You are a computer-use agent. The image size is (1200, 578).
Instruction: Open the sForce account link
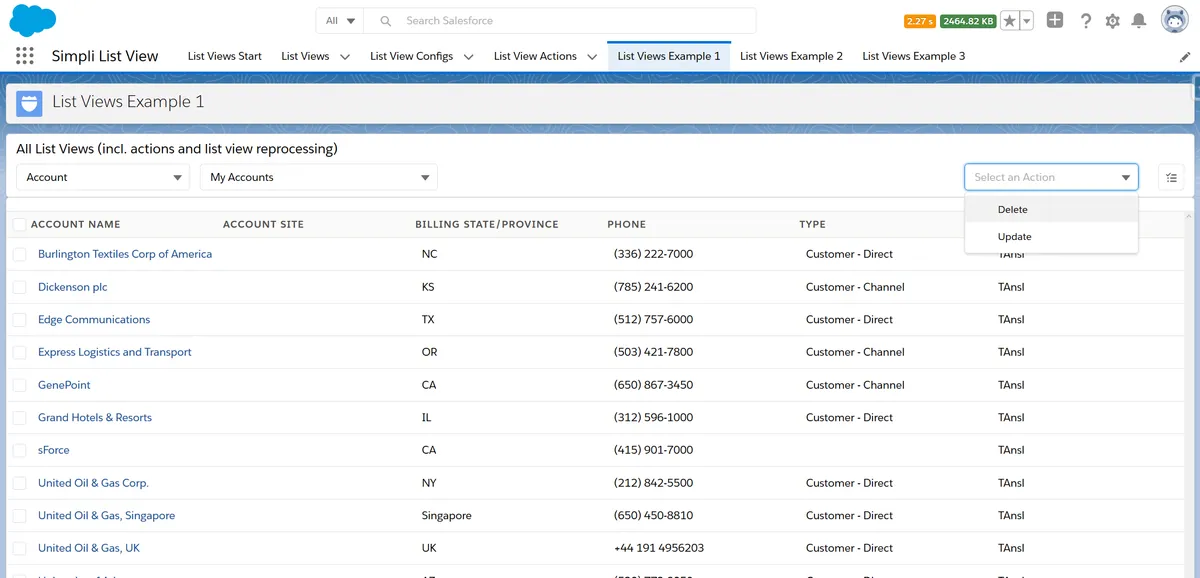(54, 450)
